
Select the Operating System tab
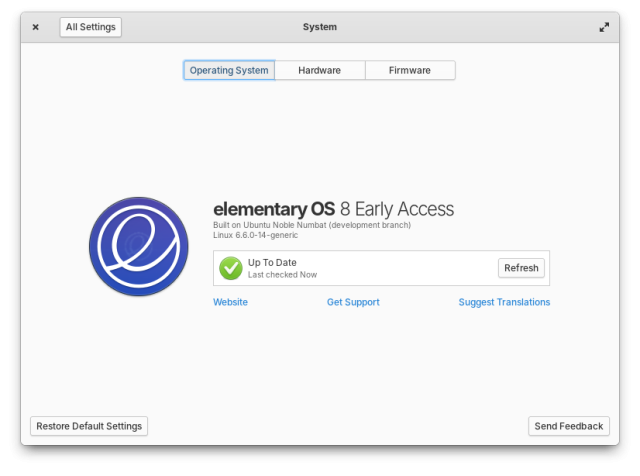[229, 70]
